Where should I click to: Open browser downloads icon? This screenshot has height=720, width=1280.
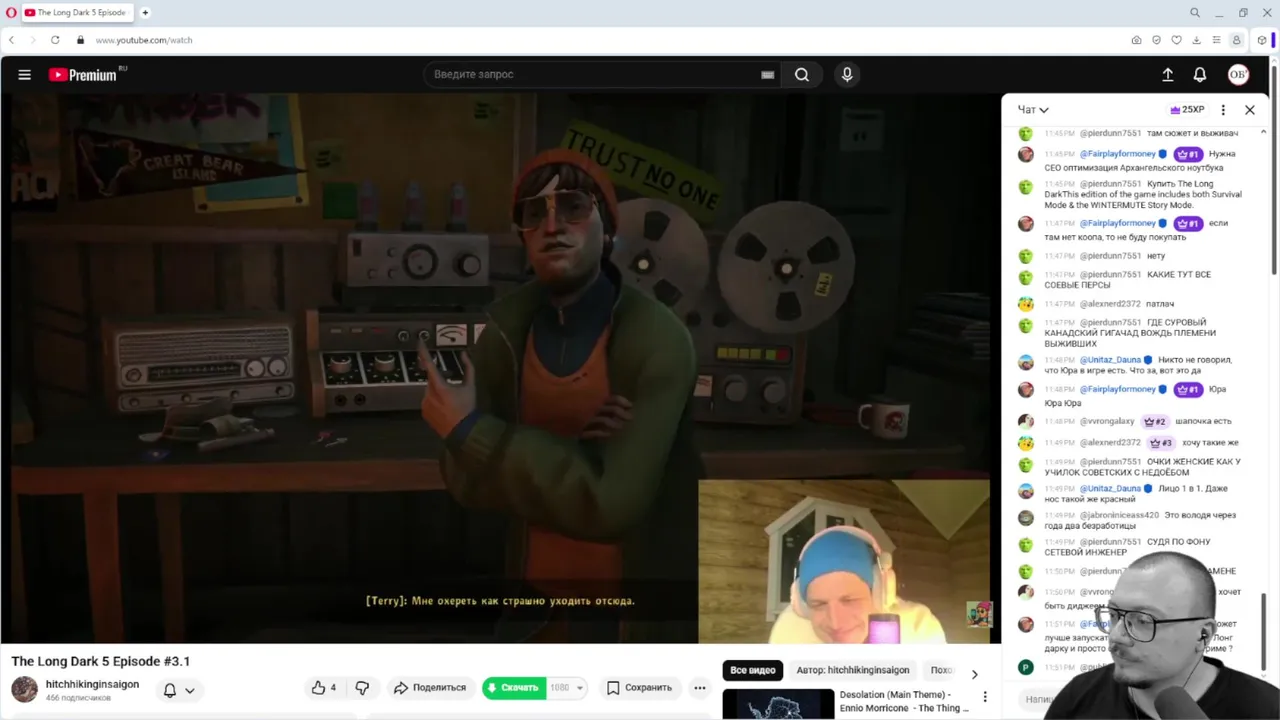coord(1196,40)
